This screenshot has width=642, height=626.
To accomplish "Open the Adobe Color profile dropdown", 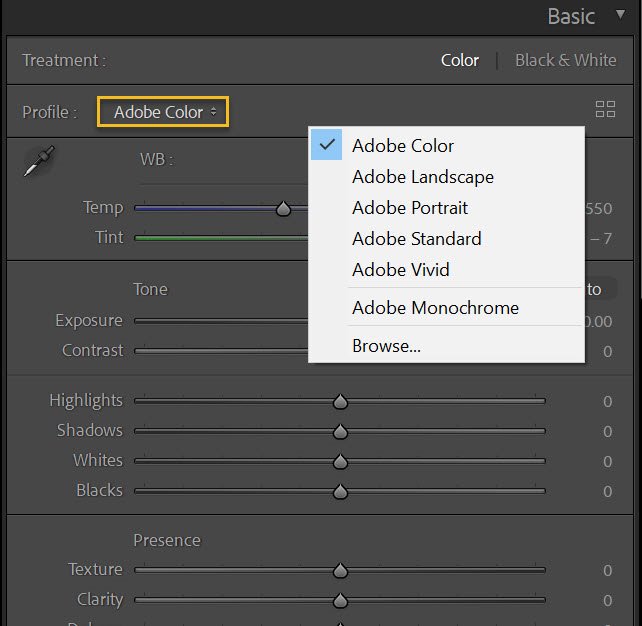I will 164,112.
